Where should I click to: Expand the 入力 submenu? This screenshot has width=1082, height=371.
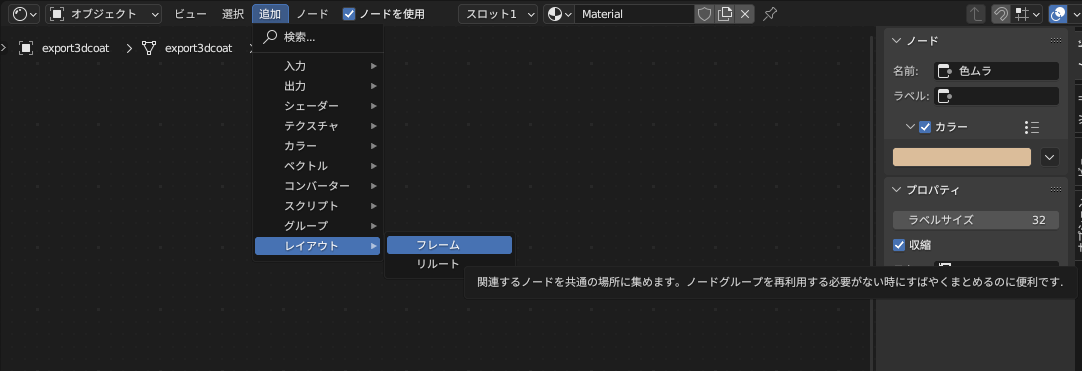[317, 66]
